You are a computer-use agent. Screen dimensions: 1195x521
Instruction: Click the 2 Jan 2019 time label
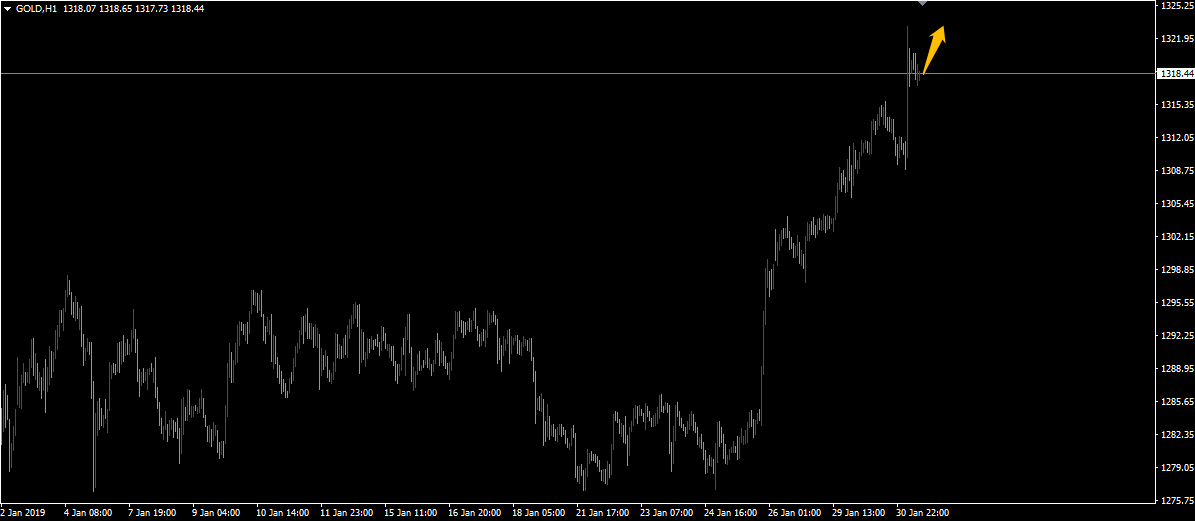tap(24, 513)
